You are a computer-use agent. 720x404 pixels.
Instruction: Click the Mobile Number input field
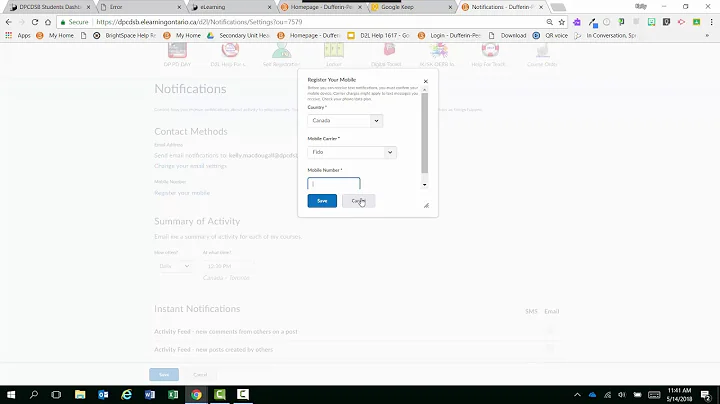334,184
